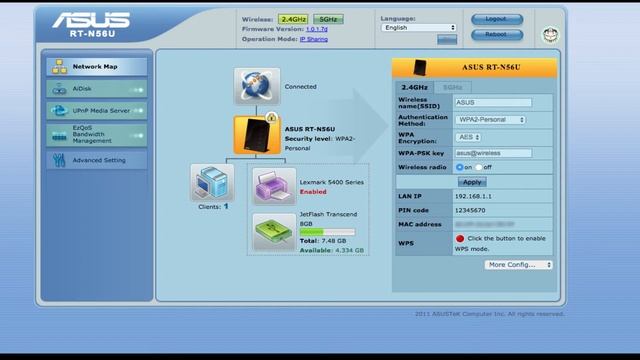Click the ASUS logo

[x=91, y=20]
